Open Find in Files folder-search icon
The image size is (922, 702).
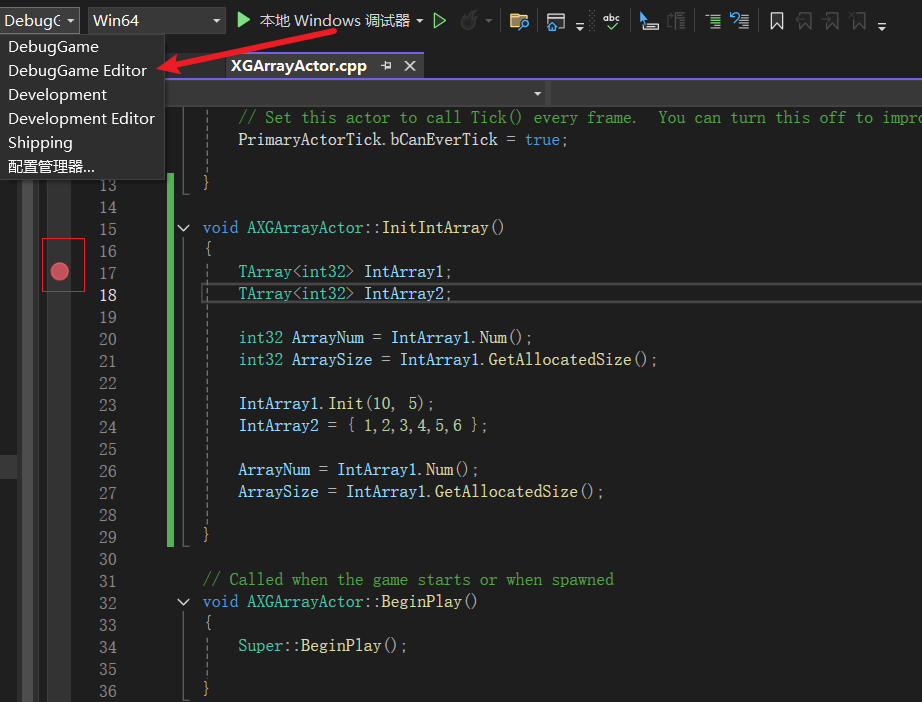(519, 22)
